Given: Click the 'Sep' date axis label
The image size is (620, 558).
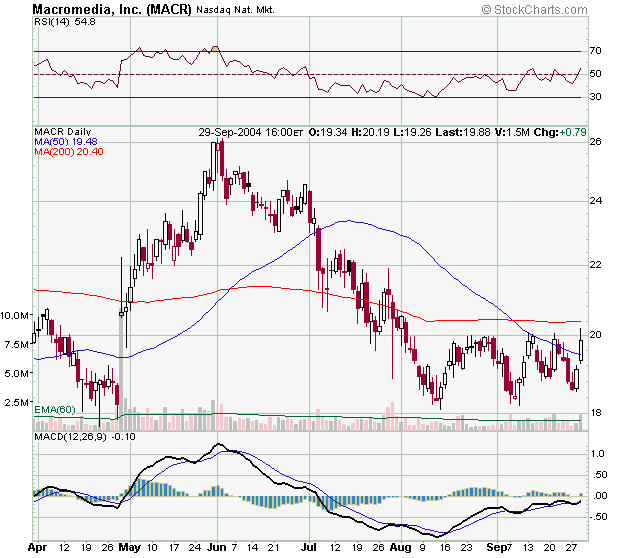Looking at the screenshot, I should (x=495, y=548).
